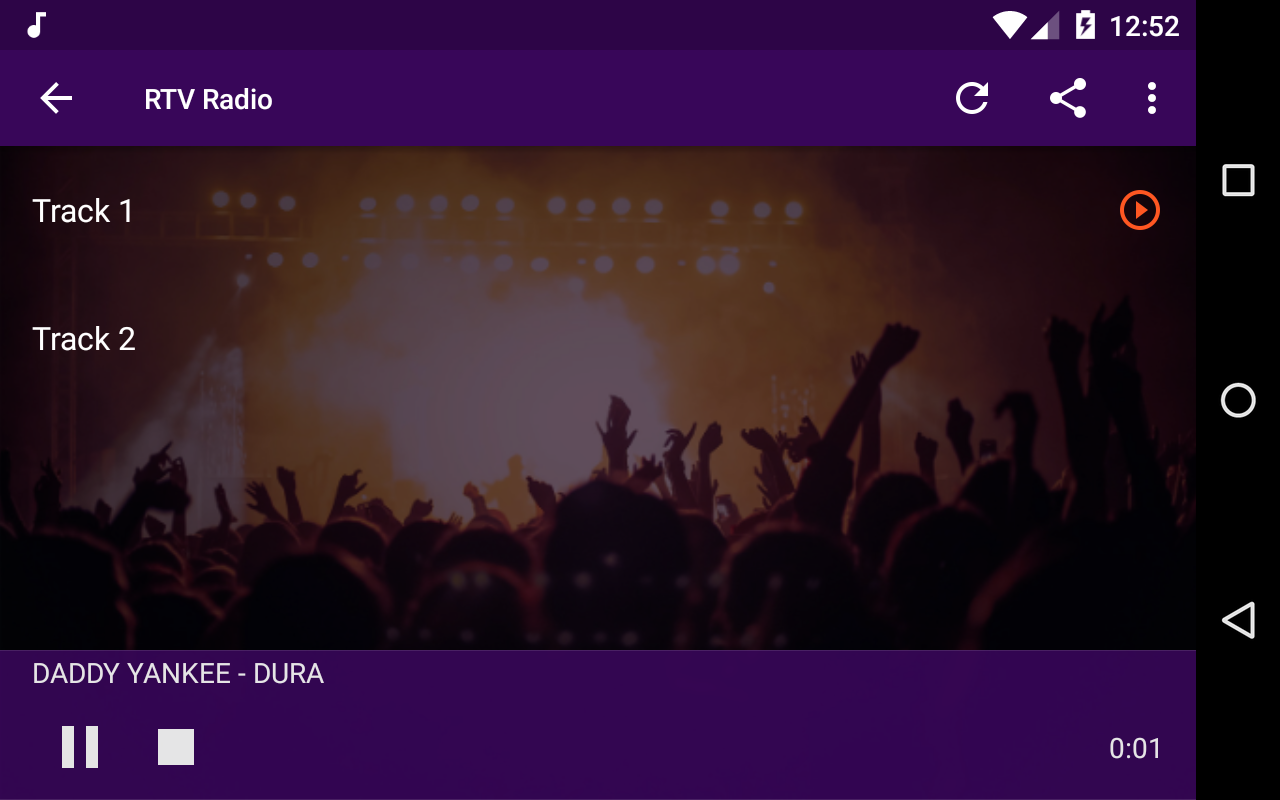Tap the RTV Radio title text
Viewport: 1280px width, 800px height.
[208, 99]
